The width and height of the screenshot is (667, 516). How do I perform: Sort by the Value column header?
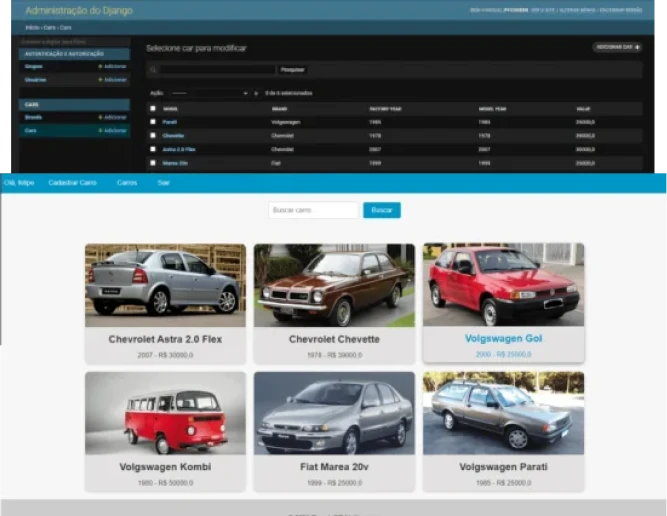pos(583,109)
